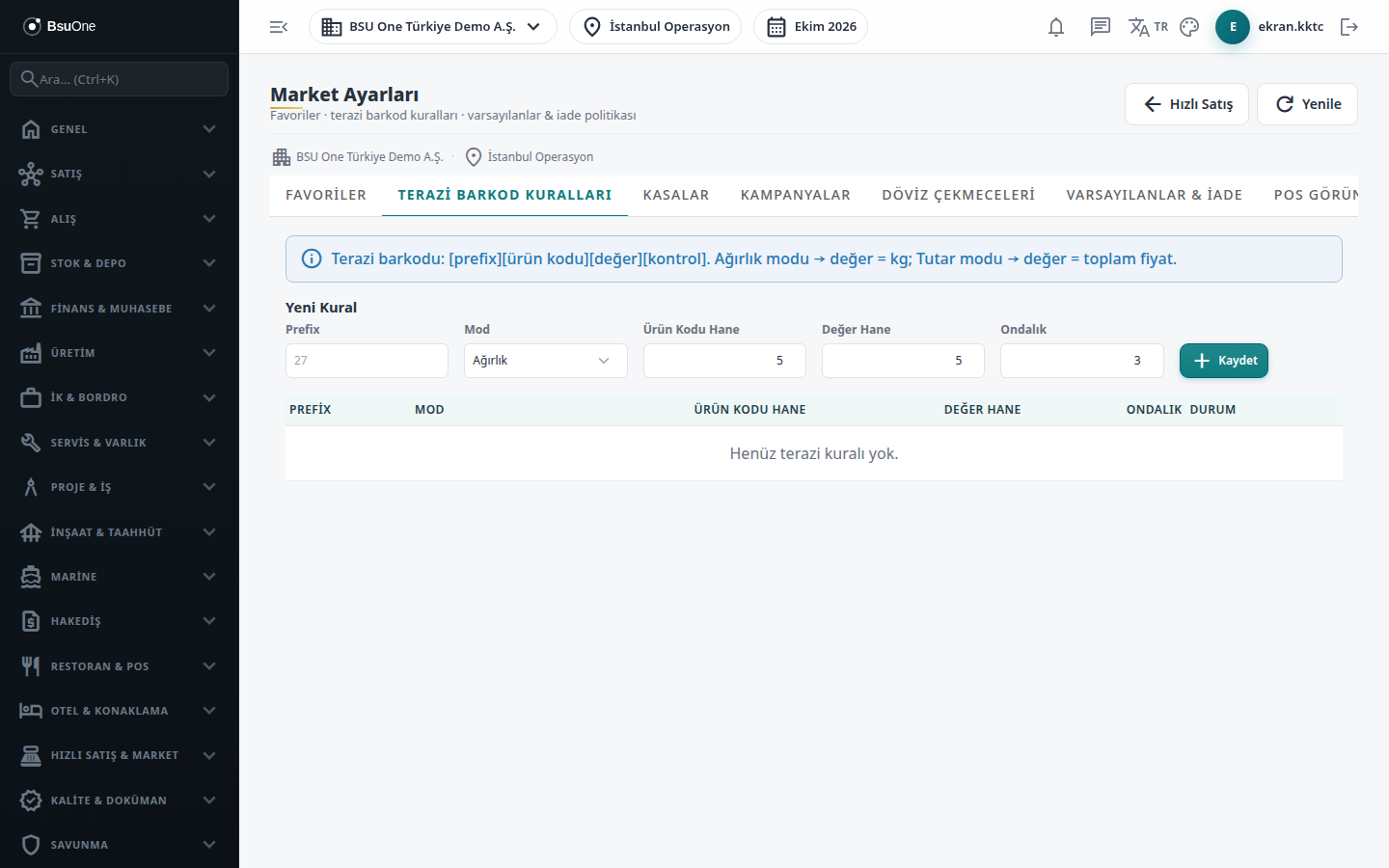Open notifications bell
Screen dimensions: 1389x868
pos(1056,27)
